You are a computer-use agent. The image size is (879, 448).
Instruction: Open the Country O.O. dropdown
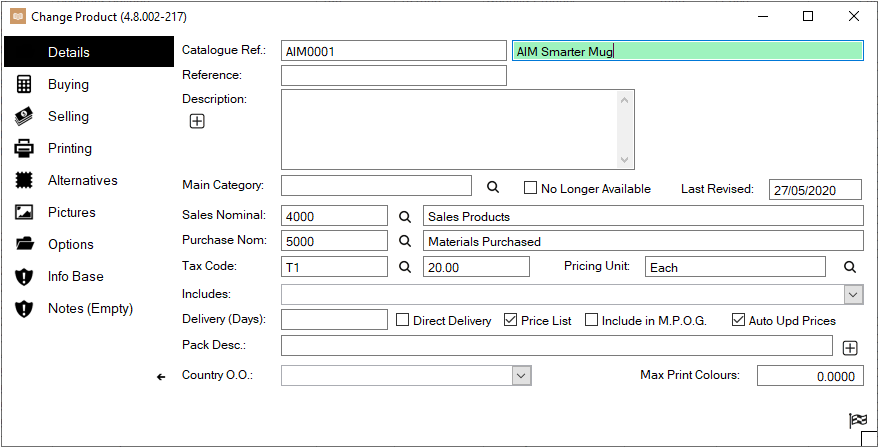point(521,375)
